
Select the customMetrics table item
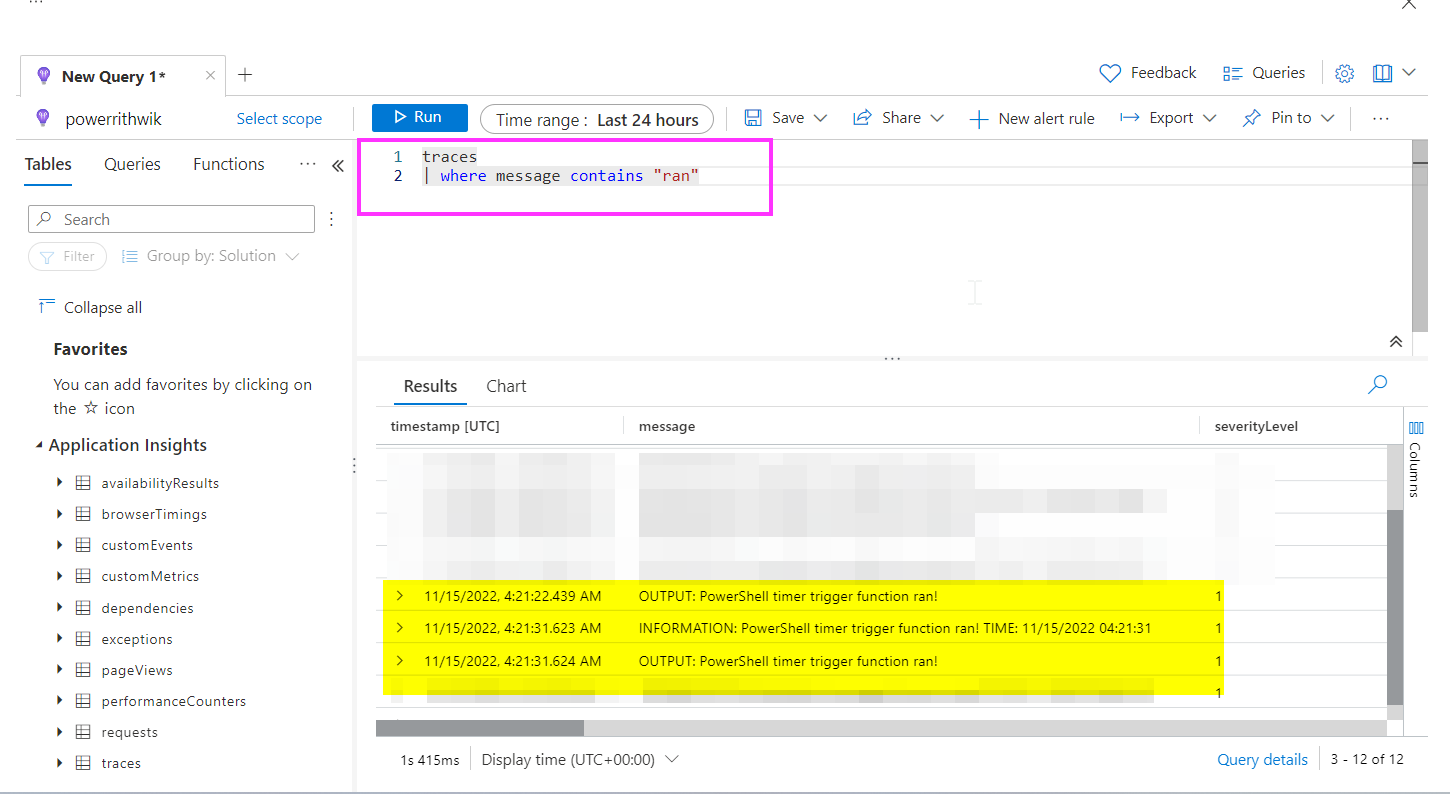(x=150, y=576)
